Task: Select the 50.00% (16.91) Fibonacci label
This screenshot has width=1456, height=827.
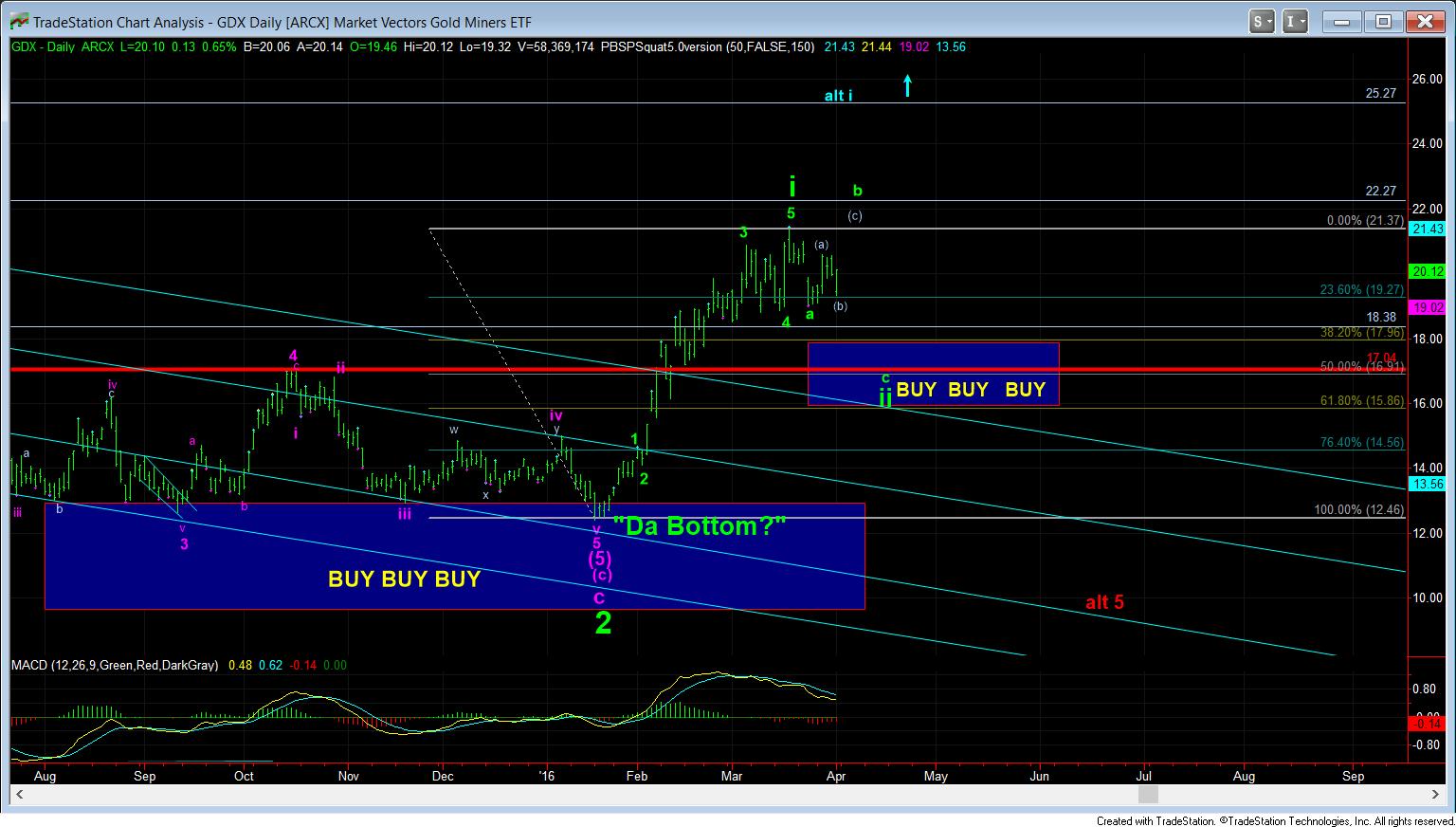Action: coord(1362,366)
